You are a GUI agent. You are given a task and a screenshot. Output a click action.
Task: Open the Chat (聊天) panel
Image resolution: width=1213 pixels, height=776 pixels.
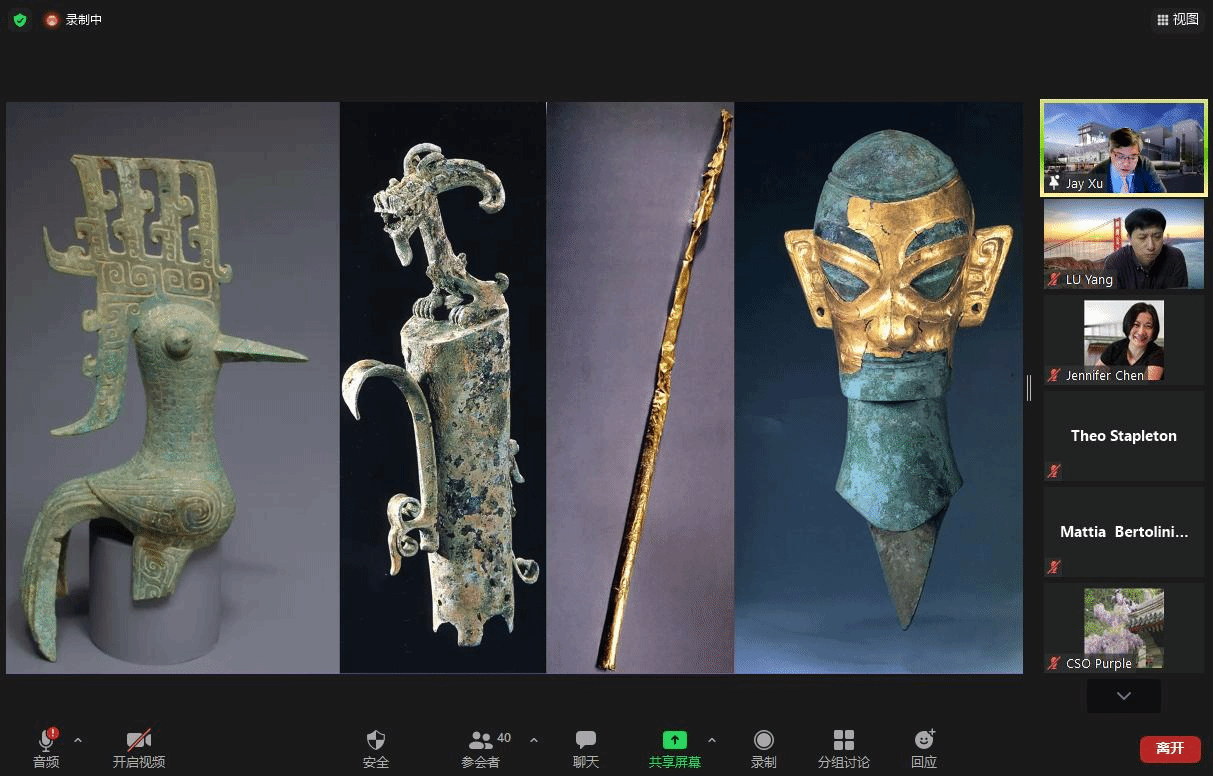click(586, 741)
